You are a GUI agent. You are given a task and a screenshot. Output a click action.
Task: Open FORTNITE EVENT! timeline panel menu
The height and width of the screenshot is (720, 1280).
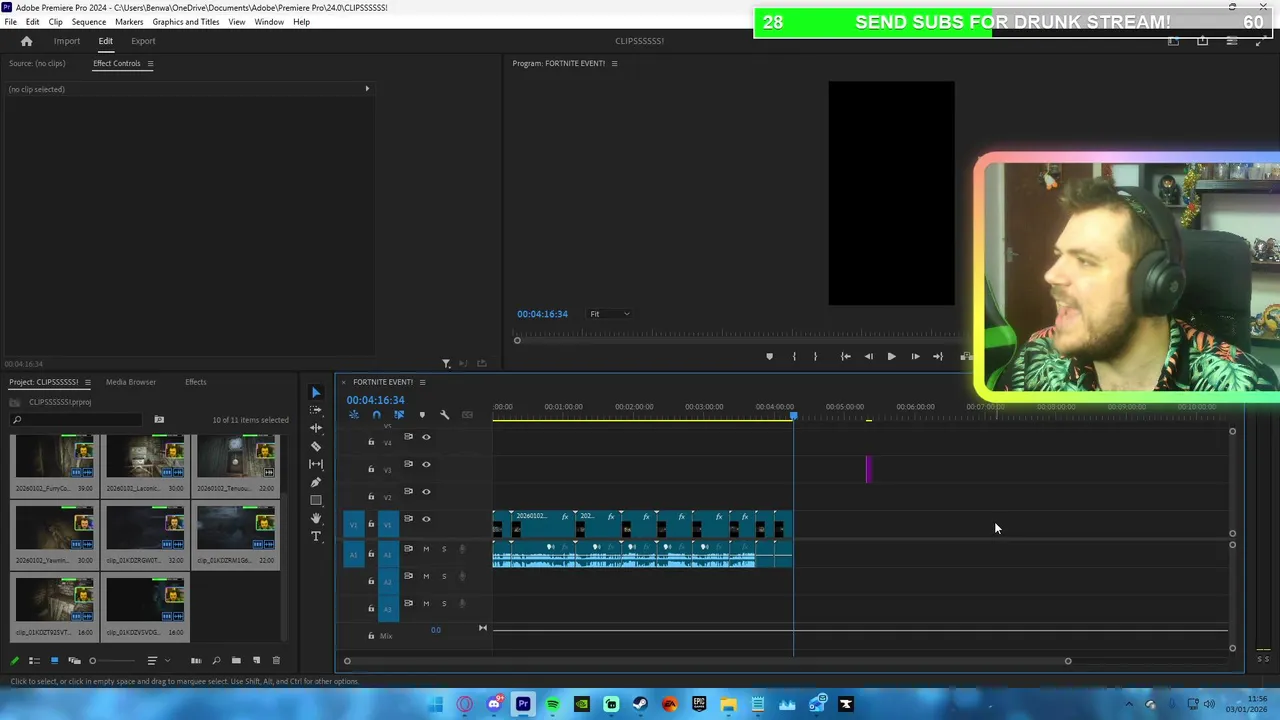(422, 382)
